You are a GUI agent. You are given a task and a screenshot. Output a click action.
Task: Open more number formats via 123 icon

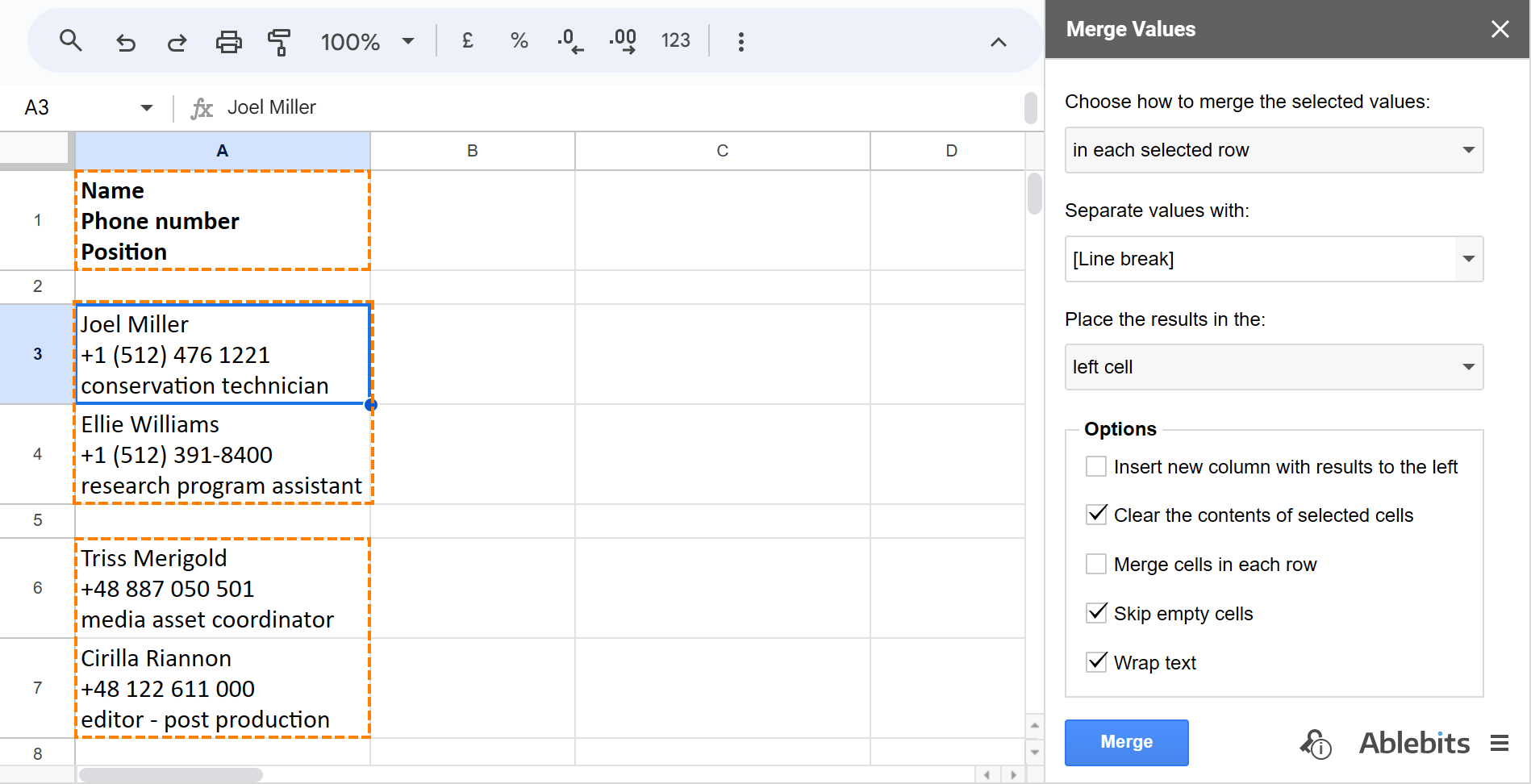click(675, 40)
